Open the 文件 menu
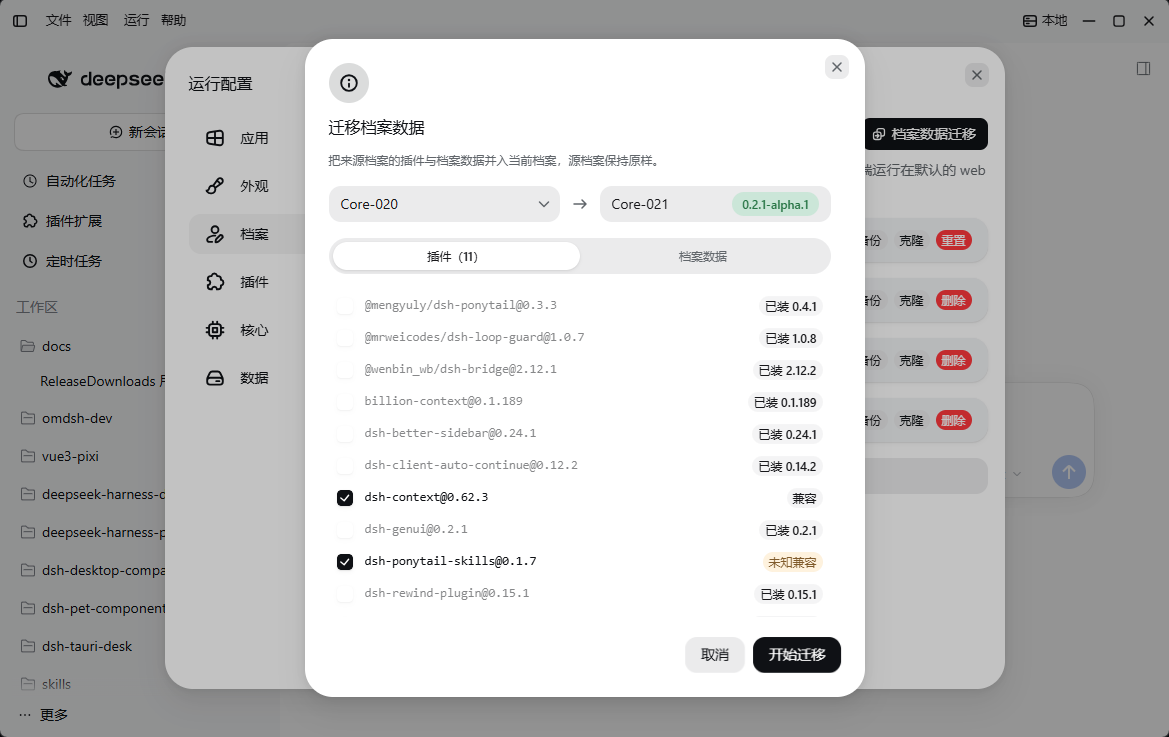This screenshot has height=737, width=1169. [x=58, y=20]
